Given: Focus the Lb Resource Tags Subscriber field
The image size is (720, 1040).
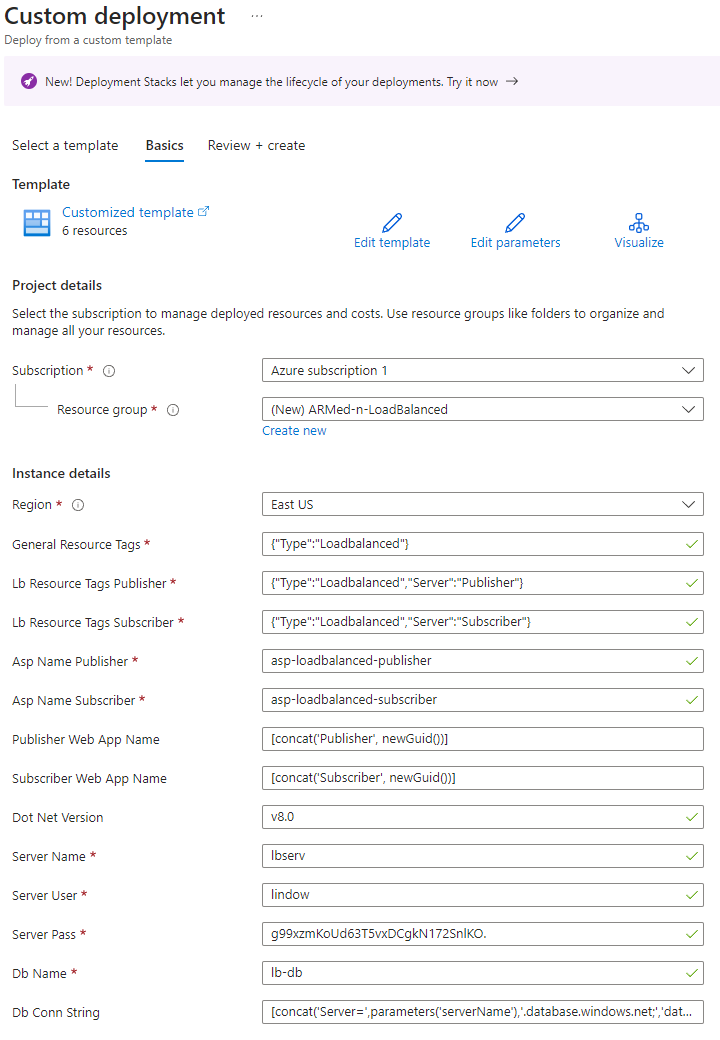Looking at the screenshot, I should [483, 622].
